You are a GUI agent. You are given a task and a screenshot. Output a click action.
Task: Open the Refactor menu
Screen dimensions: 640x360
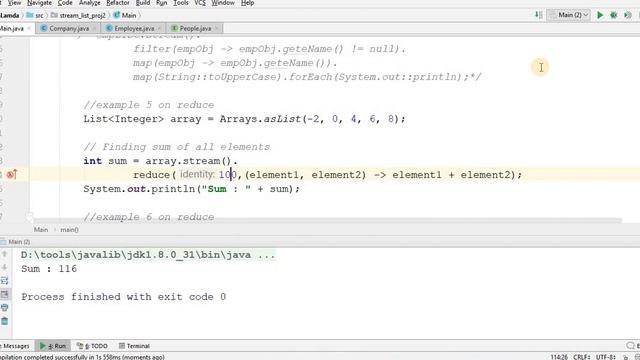click(118, 3)
